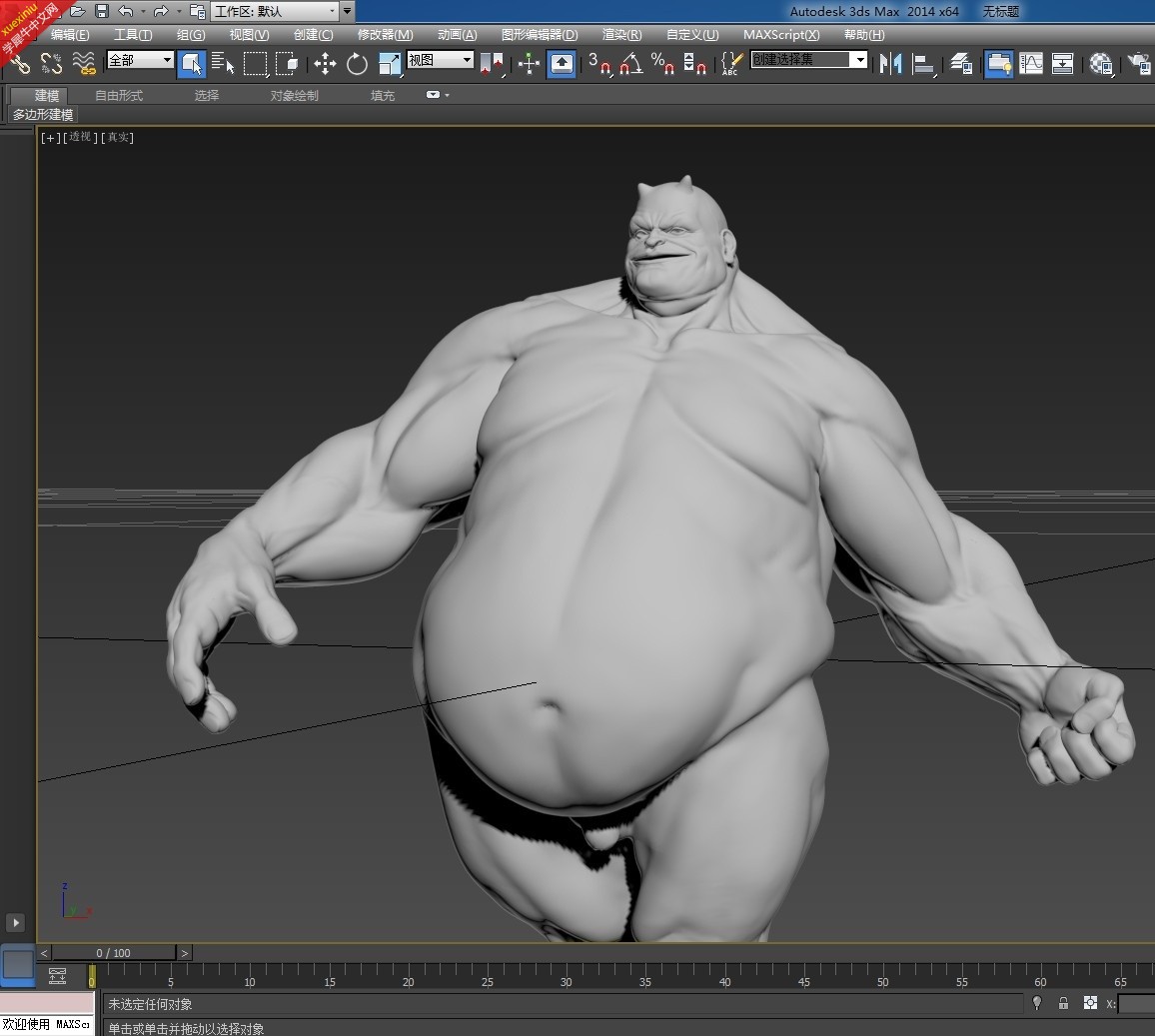The width and height of the screenshot is (1155, 1036).
Task: Expand the Quick Access Toolbar customize arrow
Action: coord(347,11)
